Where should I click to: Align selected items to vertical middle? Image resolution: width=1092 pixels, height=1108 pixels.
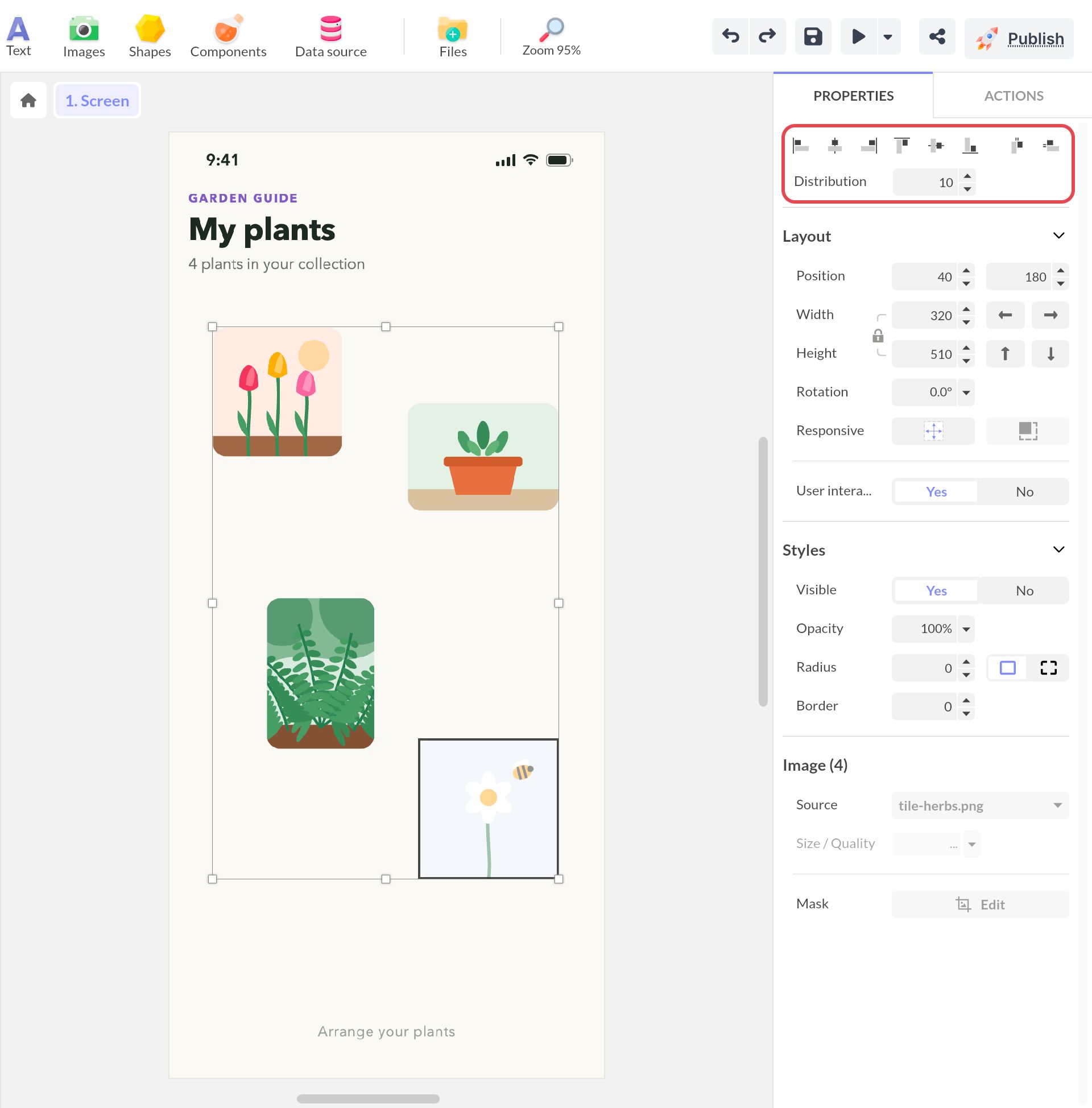point(936,146)
